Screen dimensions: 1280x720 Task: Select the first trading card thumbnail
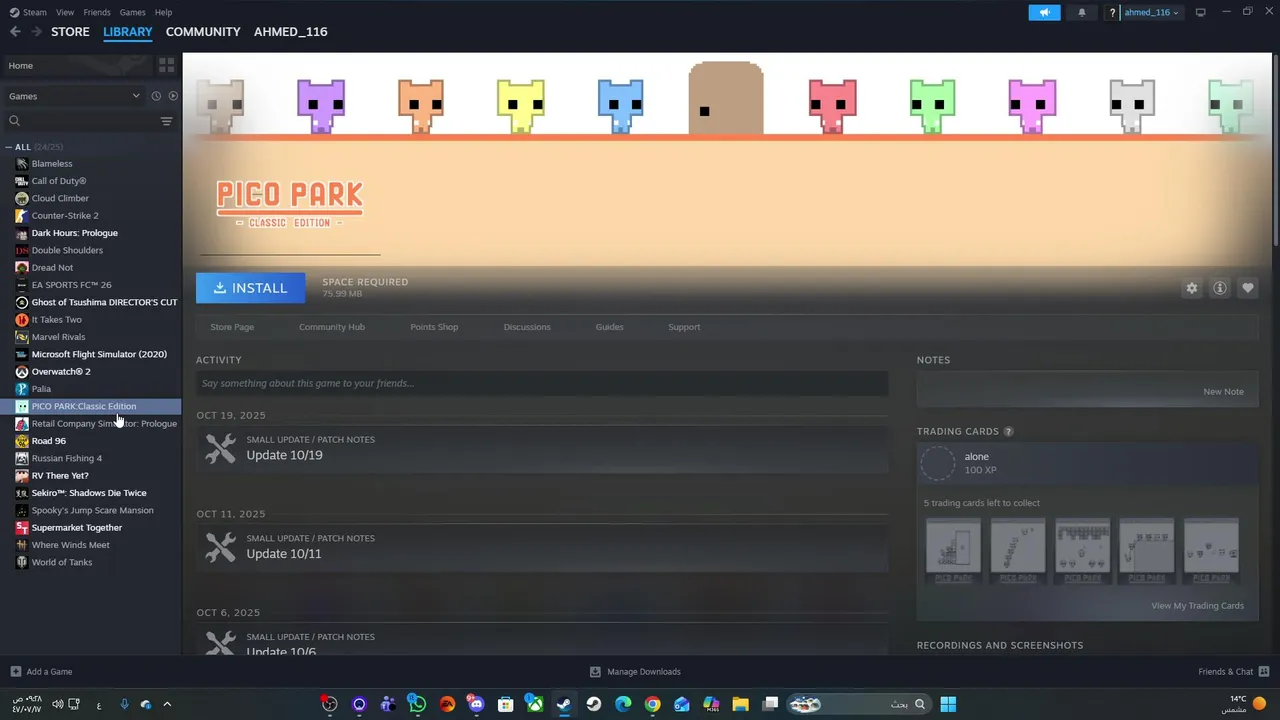point(953,551)
